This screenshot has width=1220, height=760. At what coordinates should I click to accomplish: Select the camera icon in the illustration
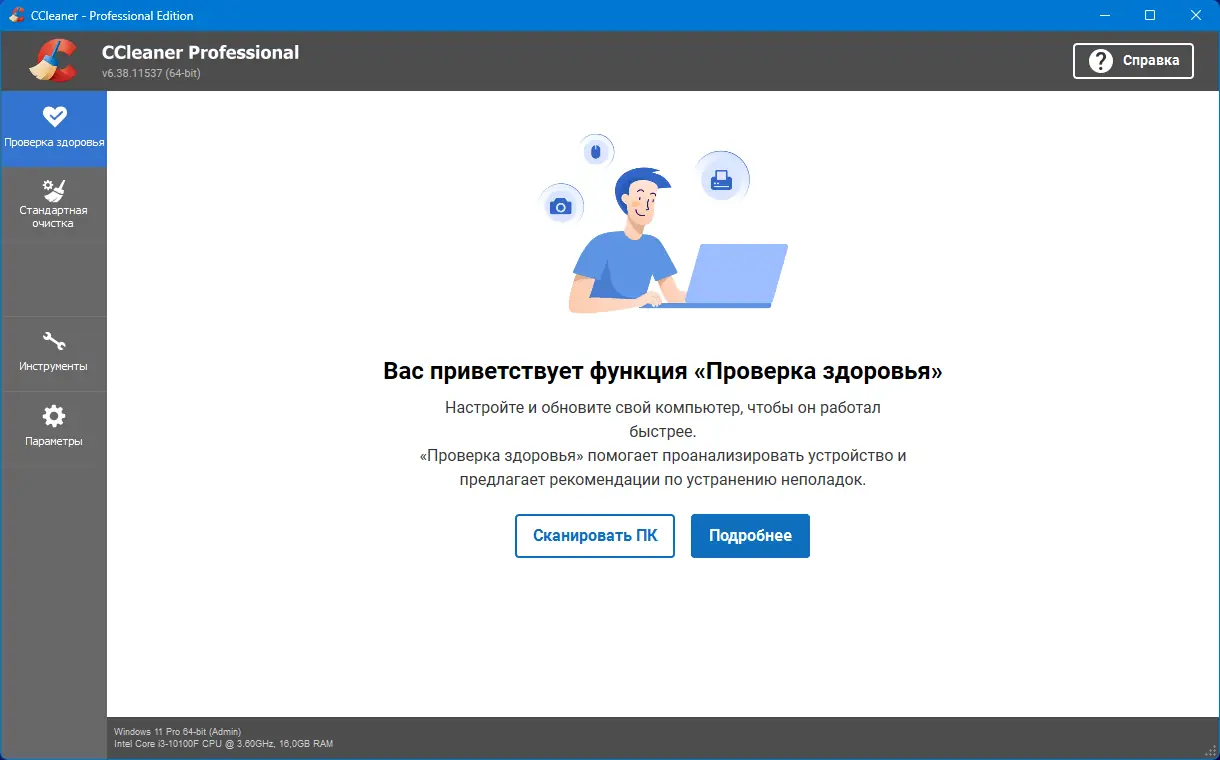tap(562, 206)
